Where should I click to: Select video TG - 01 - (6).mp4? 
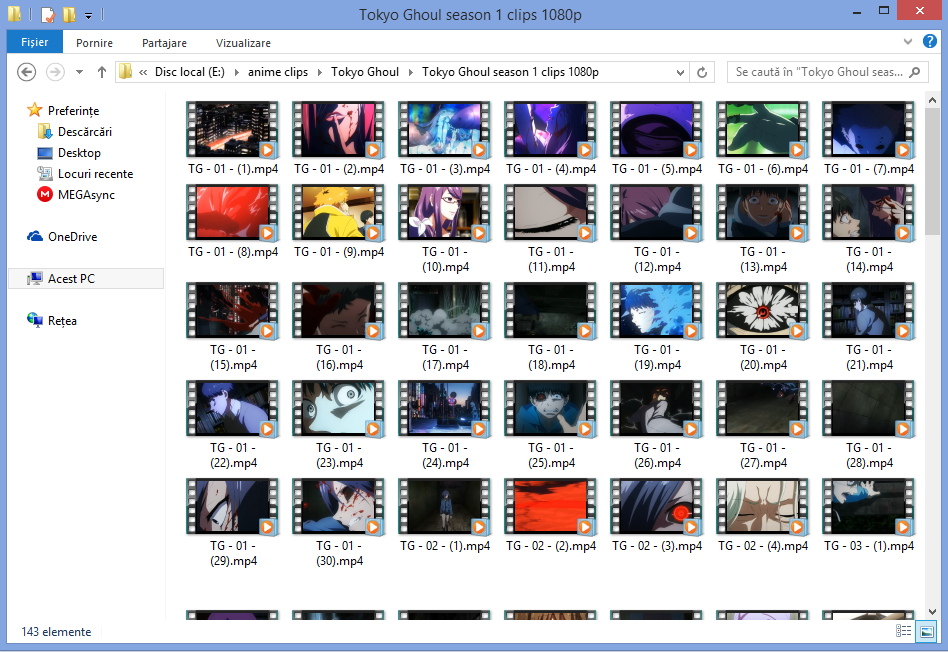[x=763, y=139]
